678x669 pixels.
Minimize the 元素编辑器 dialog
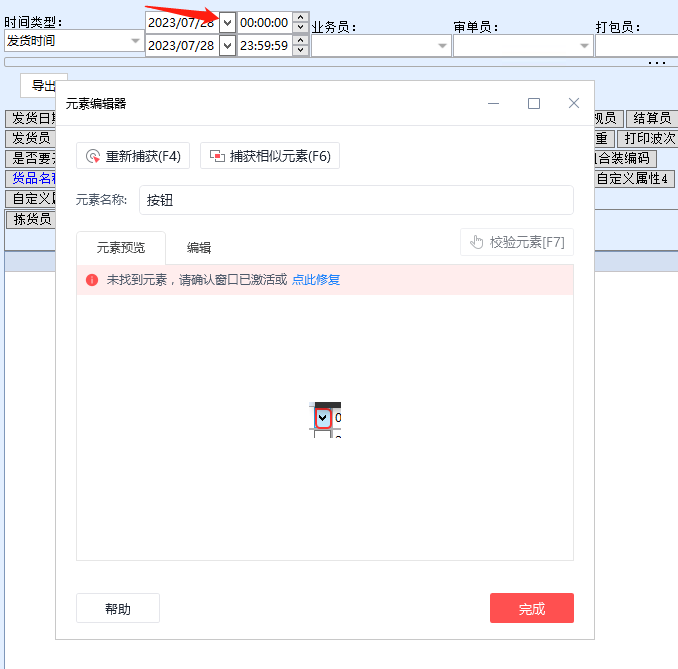(493, 103)
